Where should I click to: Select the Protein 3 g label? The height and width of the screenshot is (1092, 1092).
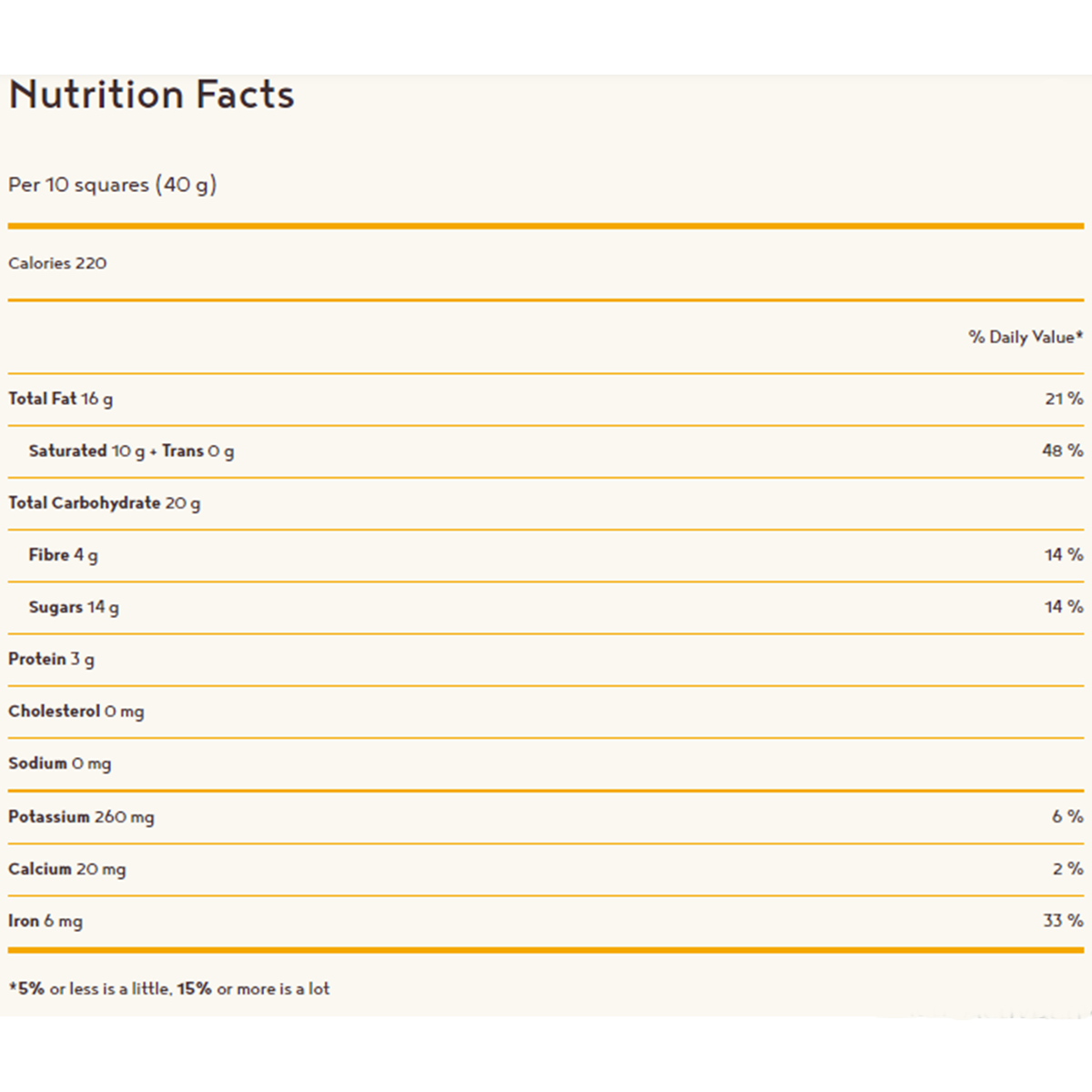(51, 659)
